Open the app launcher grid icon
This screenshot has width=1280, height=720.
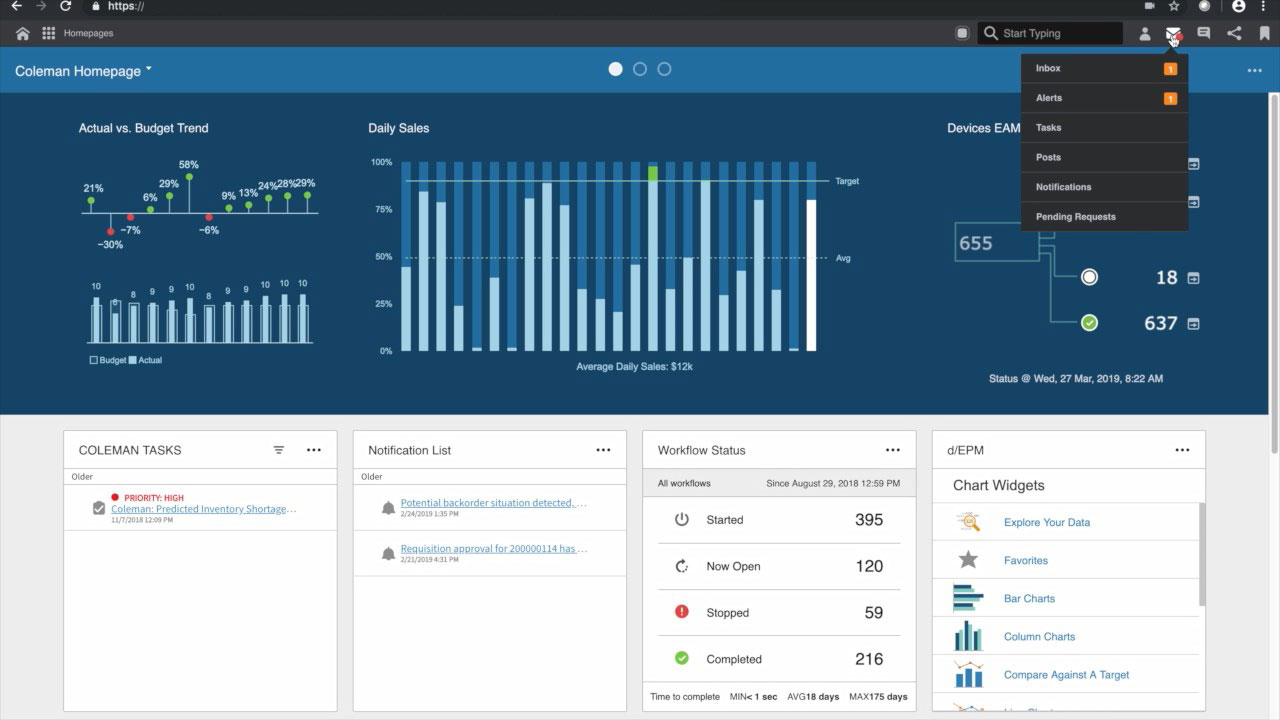tap(48, 33)
